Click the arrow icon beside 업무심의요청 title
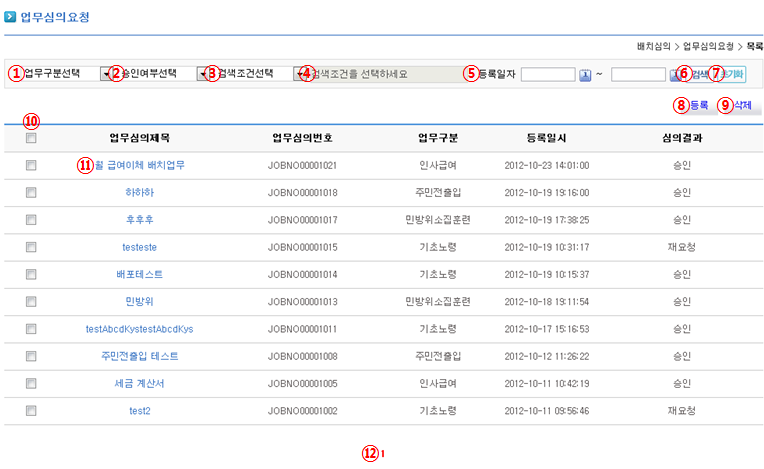Viewport: 764px width, 469px height. point(10,18)
